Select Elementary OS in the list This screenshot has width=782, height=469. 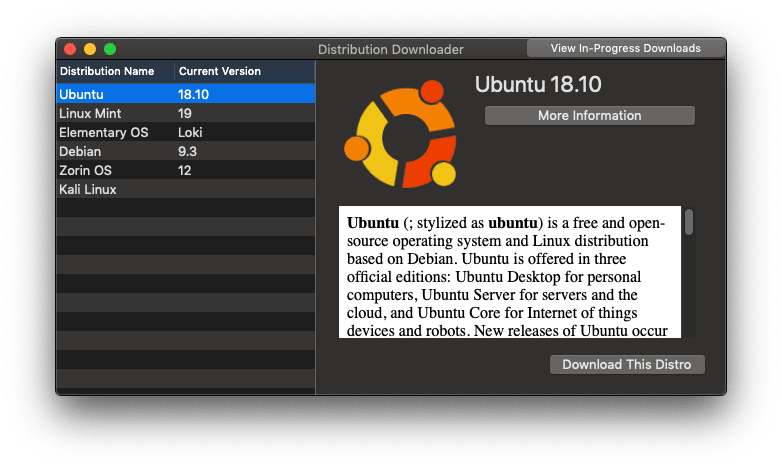coord(186,132)
